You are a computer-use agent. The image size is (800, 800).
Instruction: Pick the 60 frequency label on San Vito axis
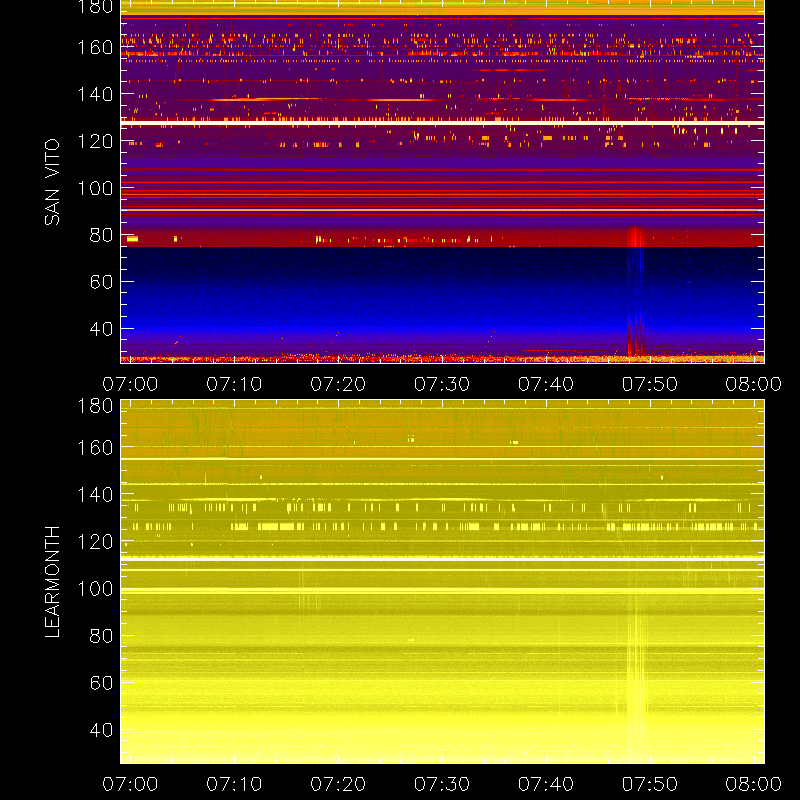coord(101,282)
